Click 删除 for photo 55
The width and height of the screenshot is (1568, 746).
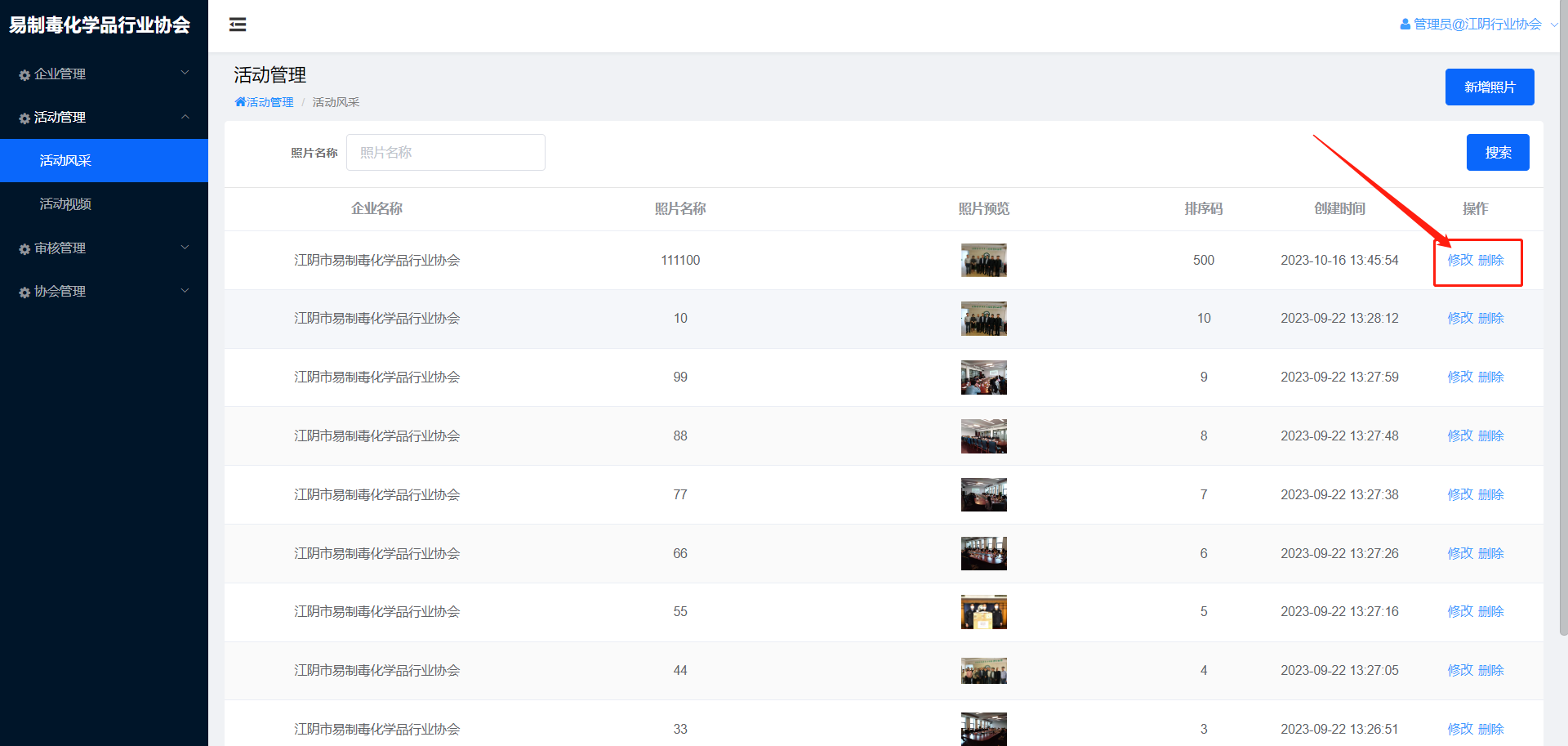pyautogui.click(x=1491, y=611)
